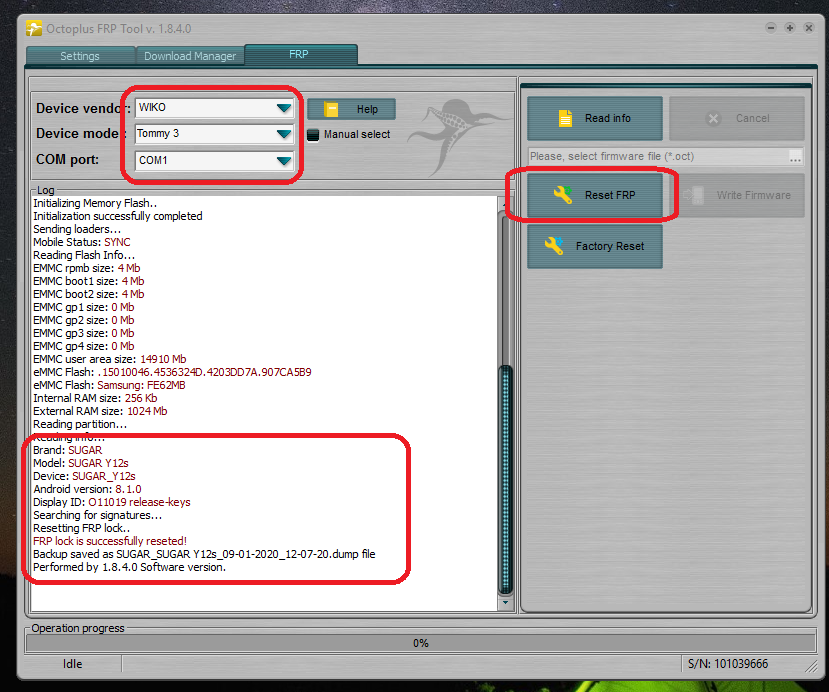Click the Reset FRP button label
The image size is (829, 692).
(x=610, y=195)
